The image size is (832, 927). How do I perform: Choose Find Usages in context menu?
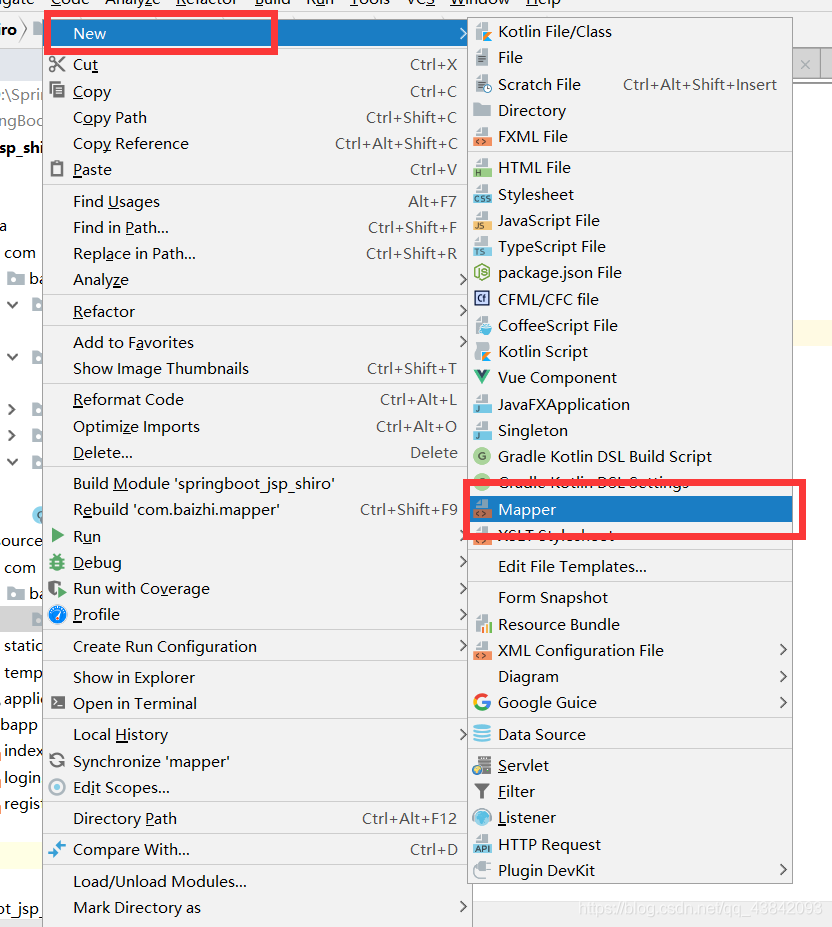point(254,202)
